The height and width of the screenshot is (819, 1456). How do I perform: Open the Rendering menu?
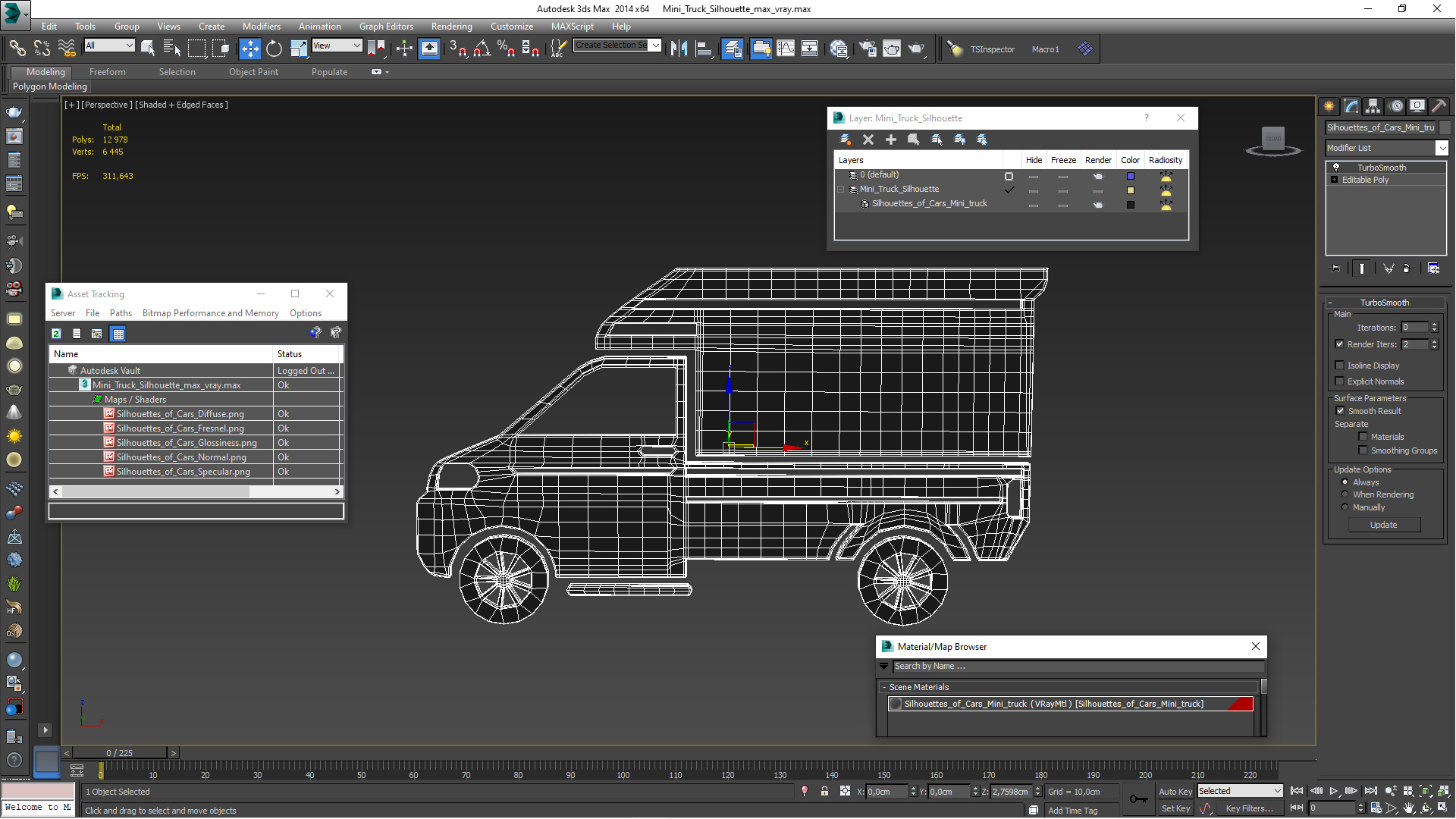451,26
